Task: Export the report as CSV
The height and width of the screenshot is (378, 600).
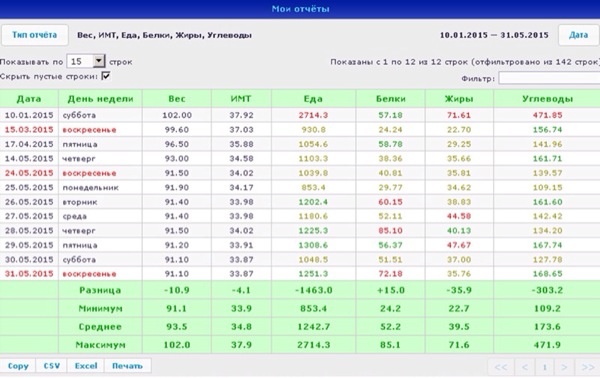Action: 52,366
